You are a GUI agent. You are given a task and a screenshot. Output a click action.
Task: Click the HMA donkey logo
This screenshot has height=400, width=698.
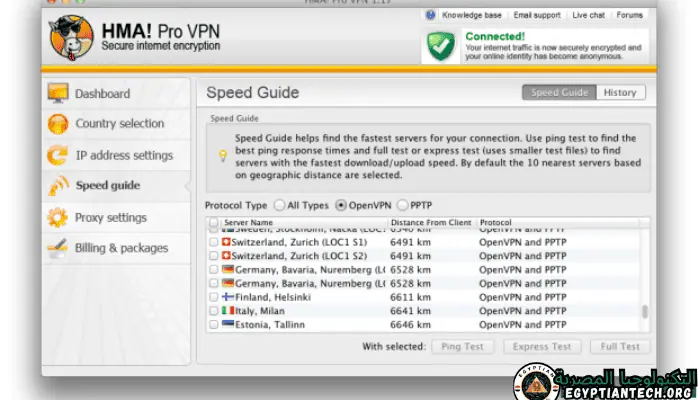[x=70, y=36]
